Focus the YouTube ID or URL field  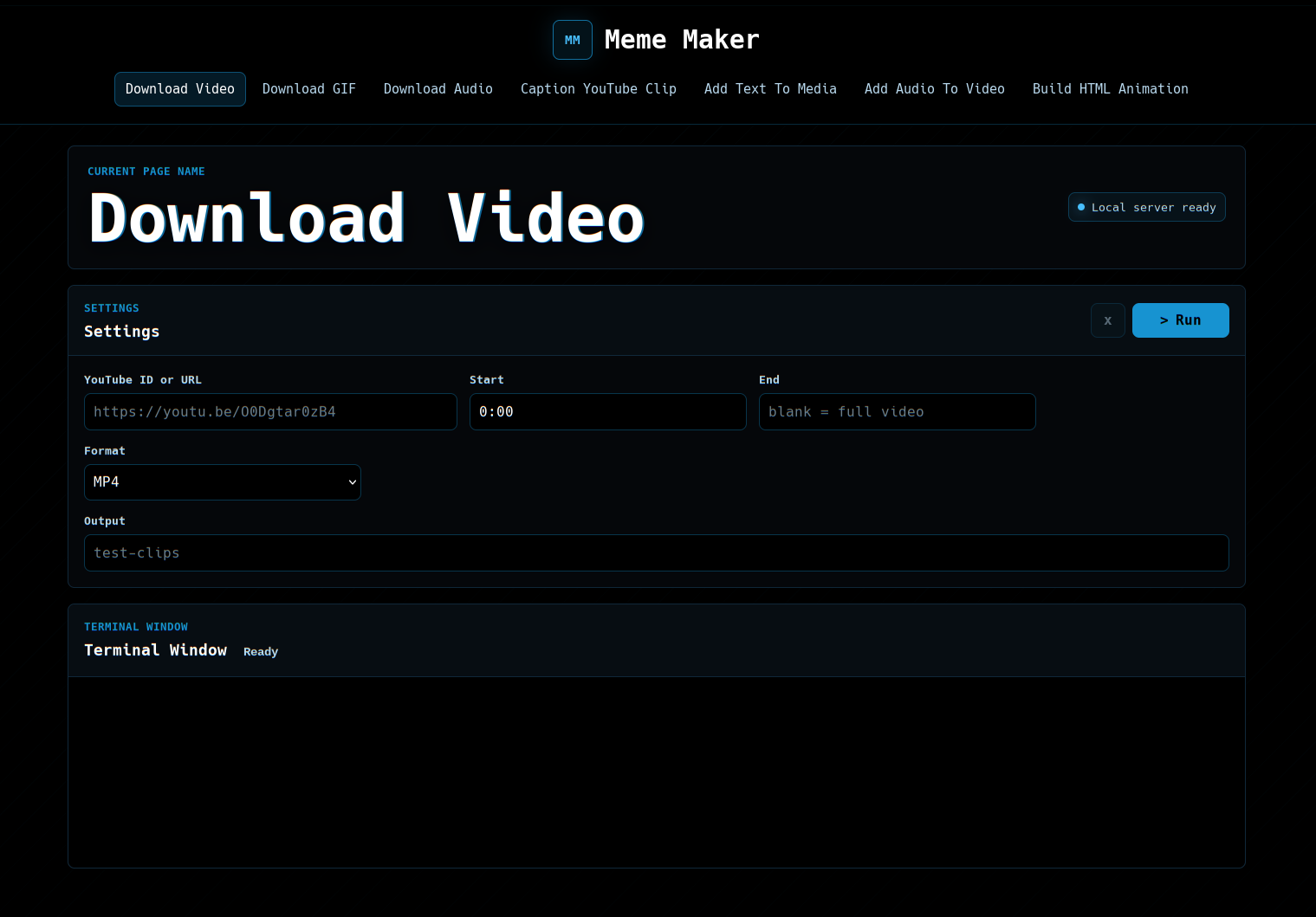270,412
